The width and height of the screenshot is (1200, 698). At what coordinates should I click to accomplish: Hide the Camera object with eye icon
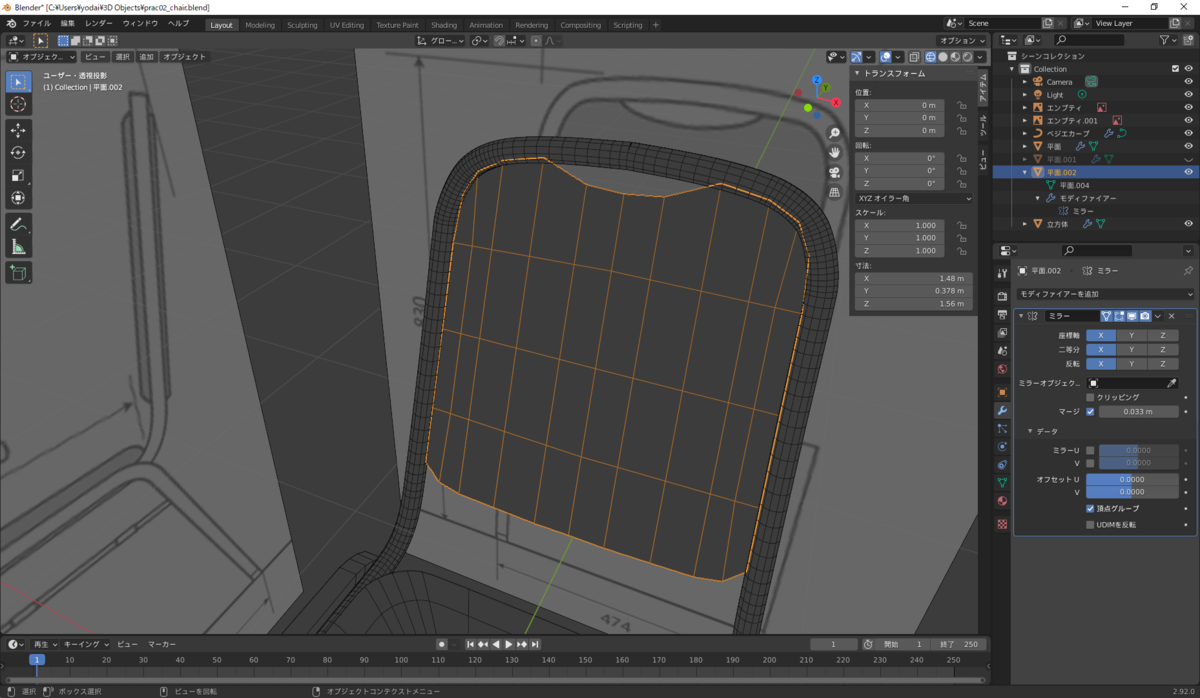(x=1188, y=82)
